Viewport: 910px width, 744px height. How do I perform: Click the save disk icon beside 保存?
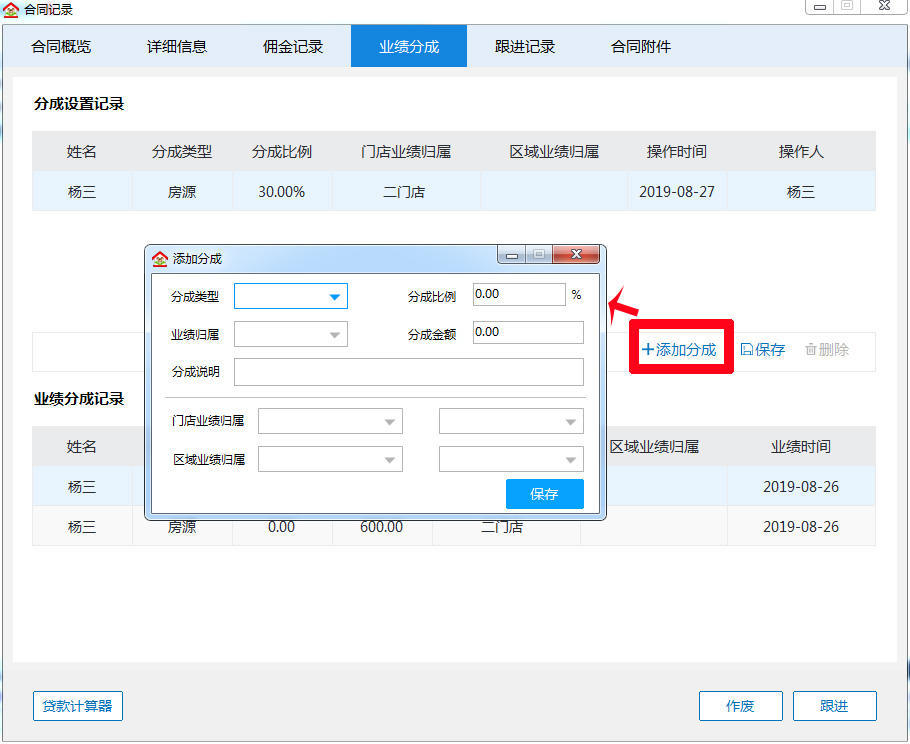[747, 349]
